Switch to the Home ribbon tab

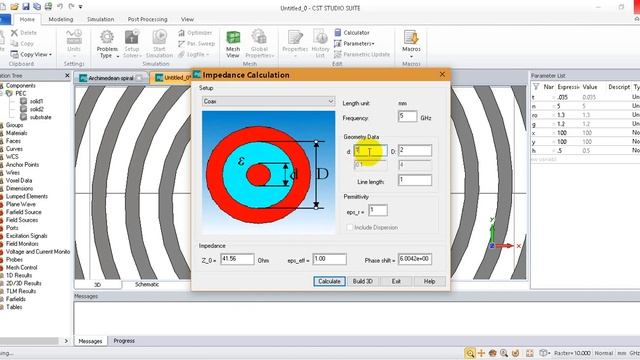coord(27,19)
